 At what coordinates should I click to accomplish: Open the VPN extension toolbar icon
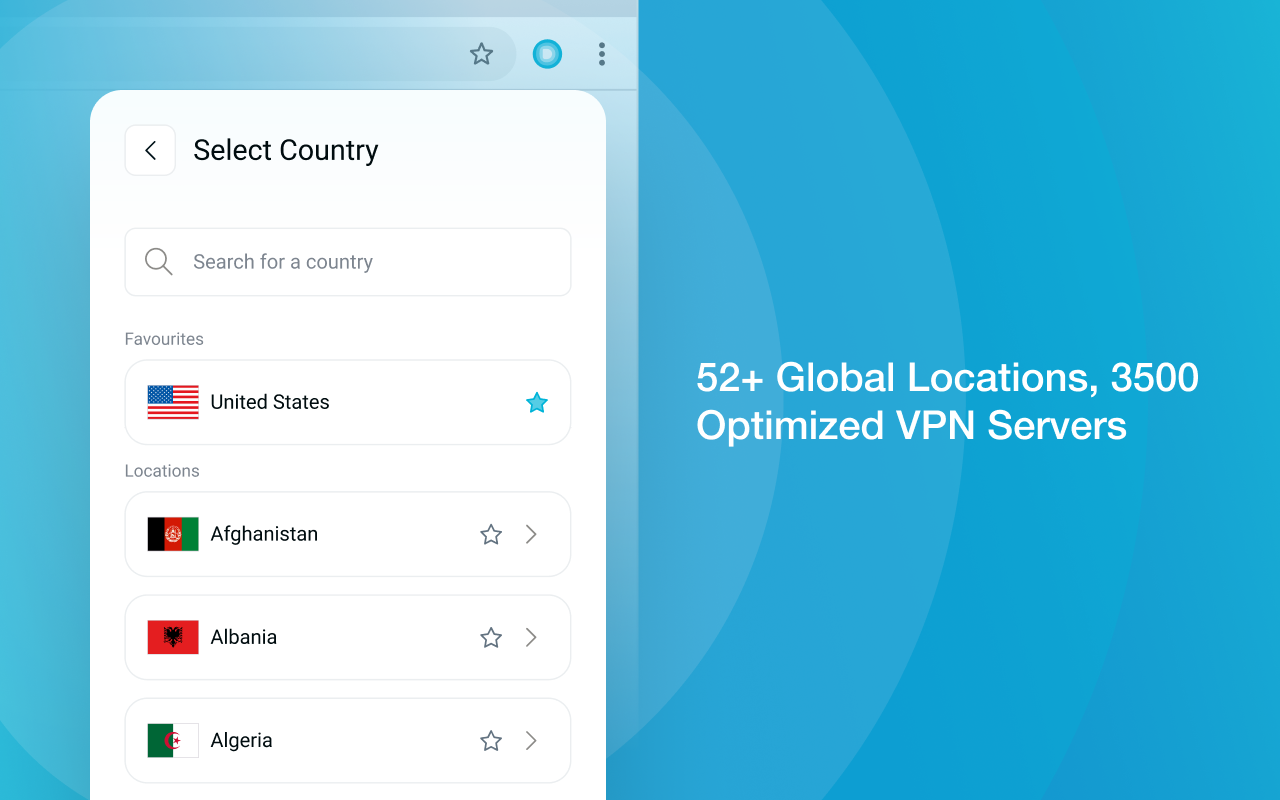tap(547, 54)
